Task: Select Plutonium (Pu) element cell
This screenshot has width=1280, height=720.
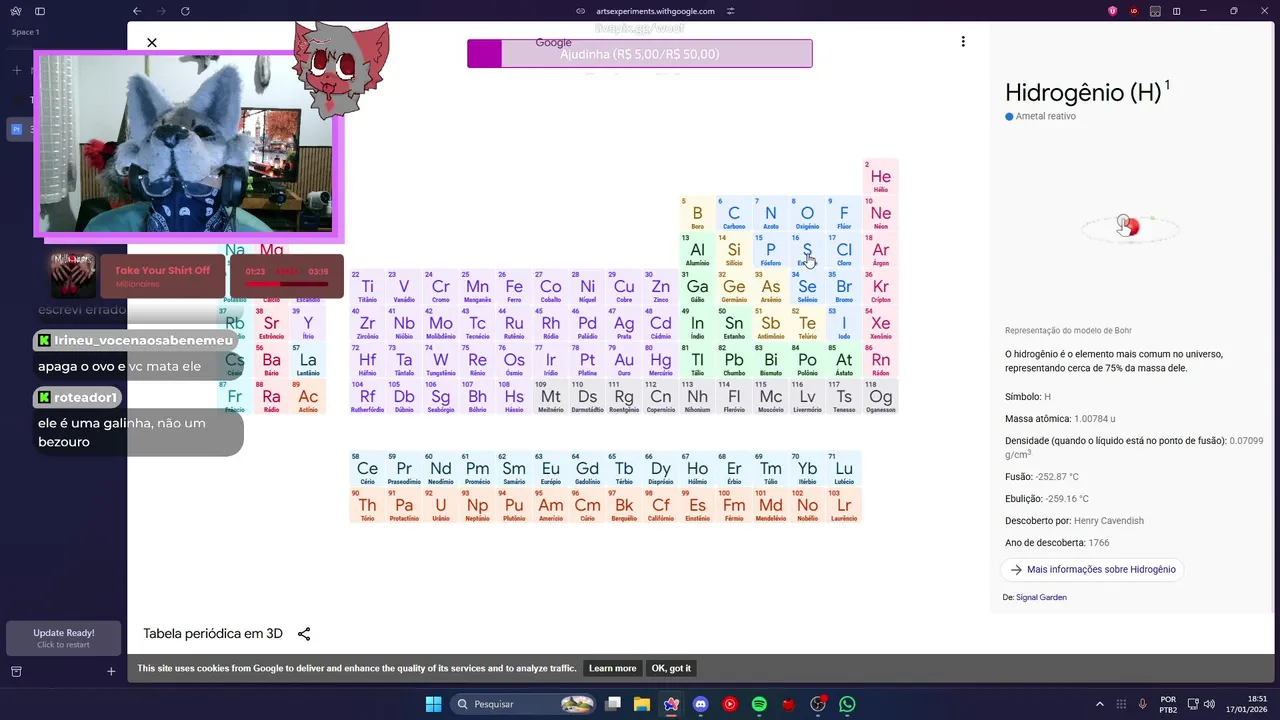Action: [514, 506]
